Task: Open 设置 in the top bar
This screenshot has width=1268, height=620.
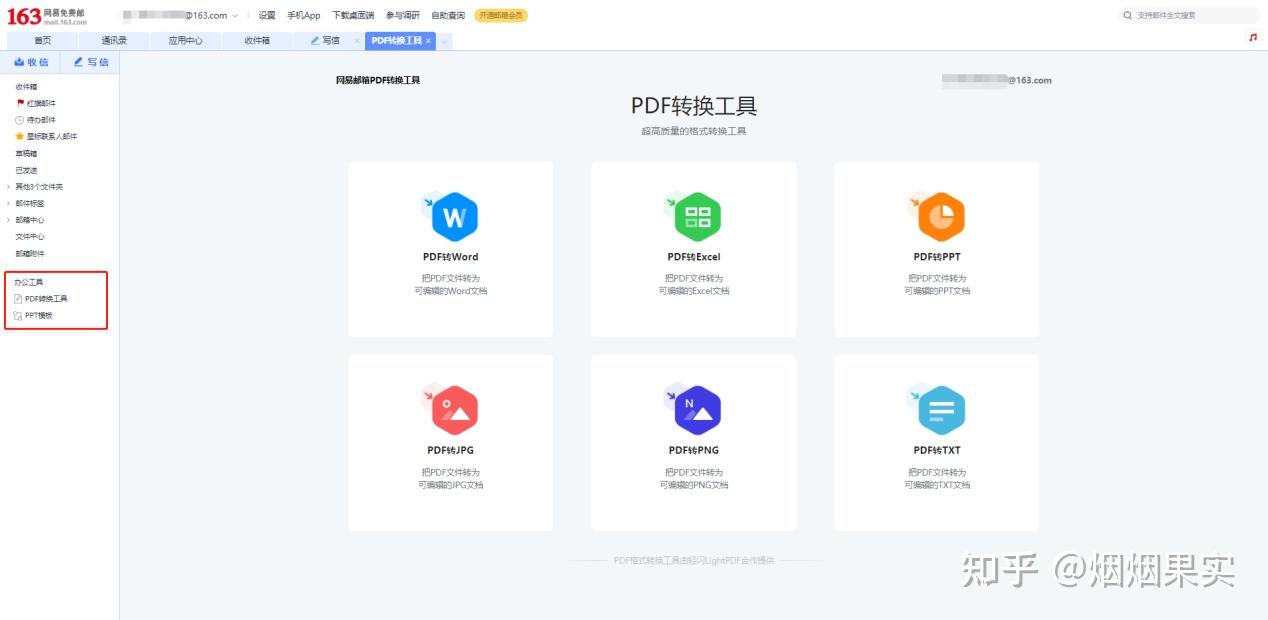Action: (267, 16)
